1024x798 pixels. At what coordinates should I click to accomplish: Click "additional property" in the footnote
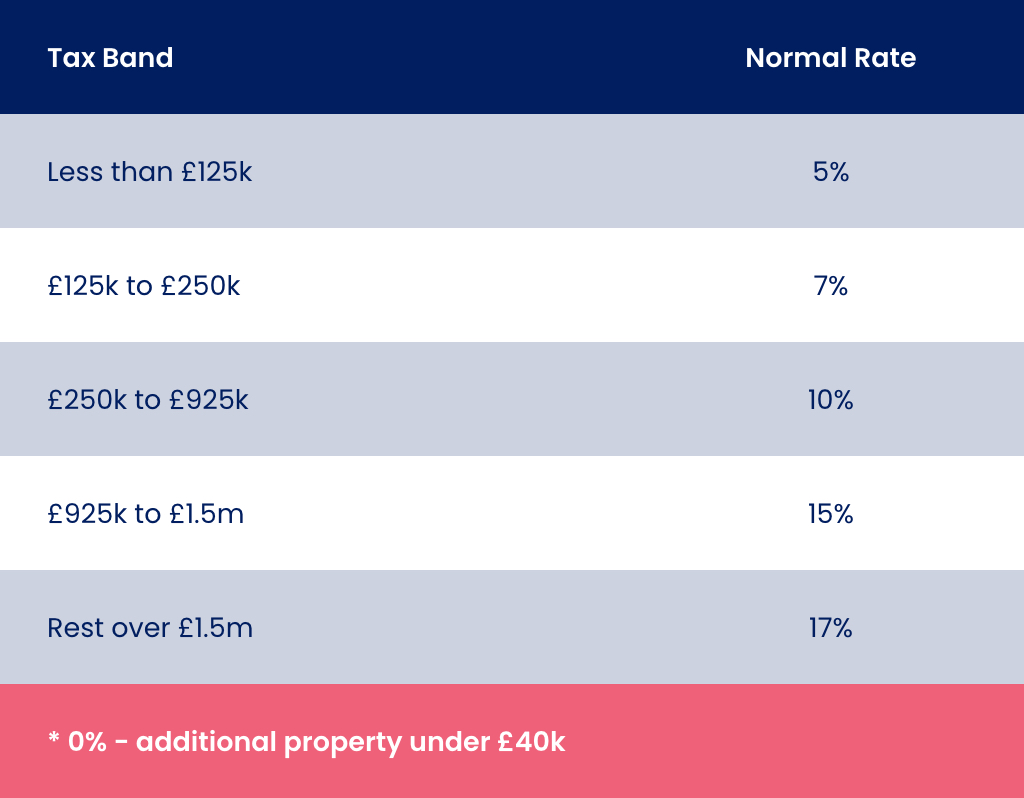point(261,744)
